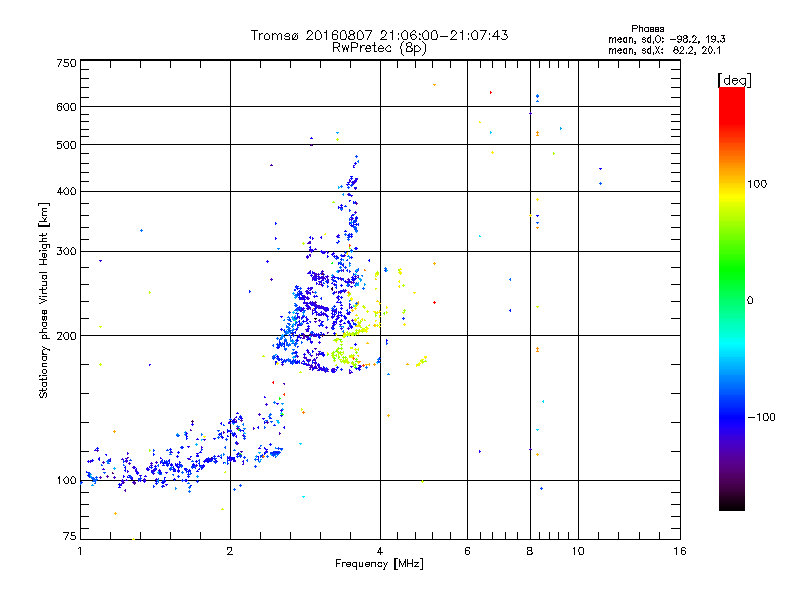Click the x-axis tick label '6'
The height and width of the screenshot is (600, 800).
[467, 551]
